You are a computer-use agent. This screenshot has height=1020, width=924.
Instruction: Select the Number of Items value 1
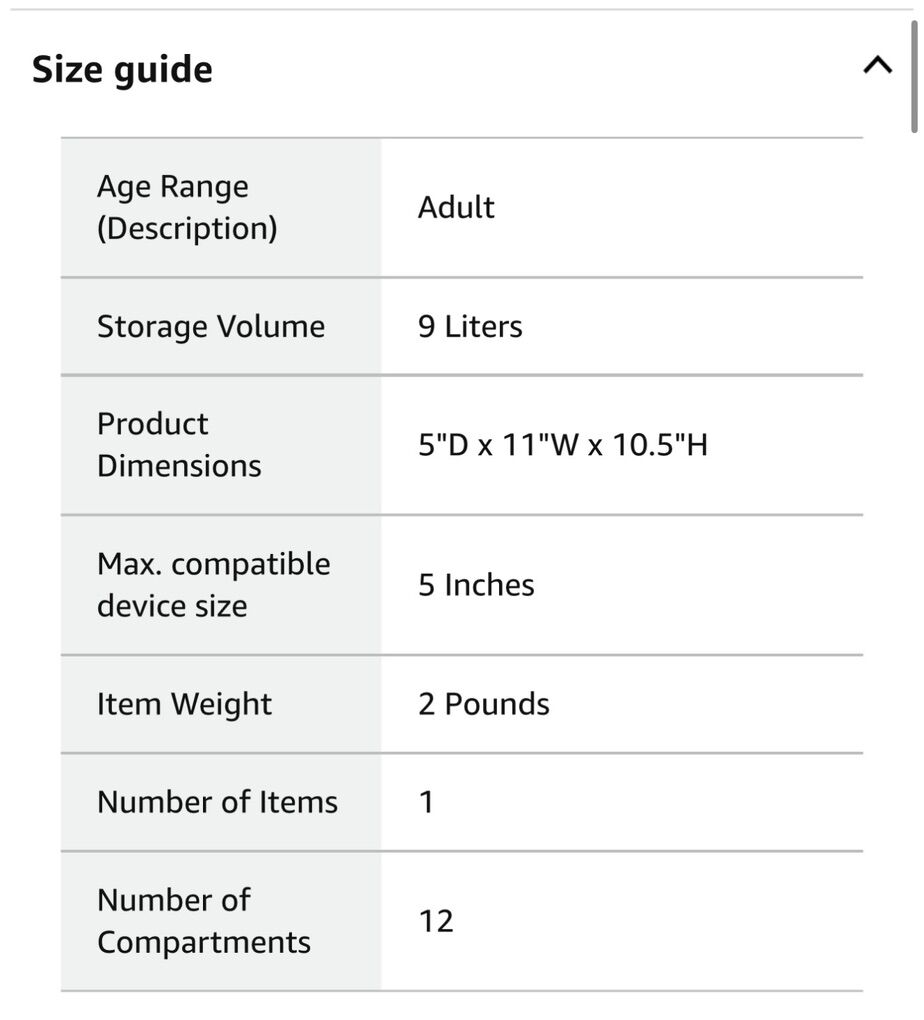tap(426, 802)
